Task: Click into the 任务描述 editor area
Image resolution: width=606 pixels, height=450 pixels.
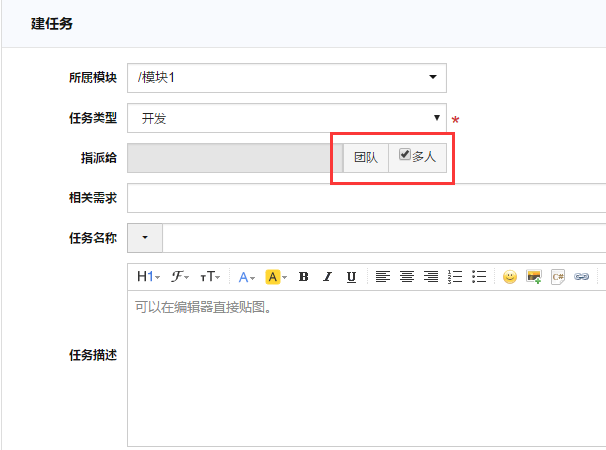Action: tap(366, 368)
